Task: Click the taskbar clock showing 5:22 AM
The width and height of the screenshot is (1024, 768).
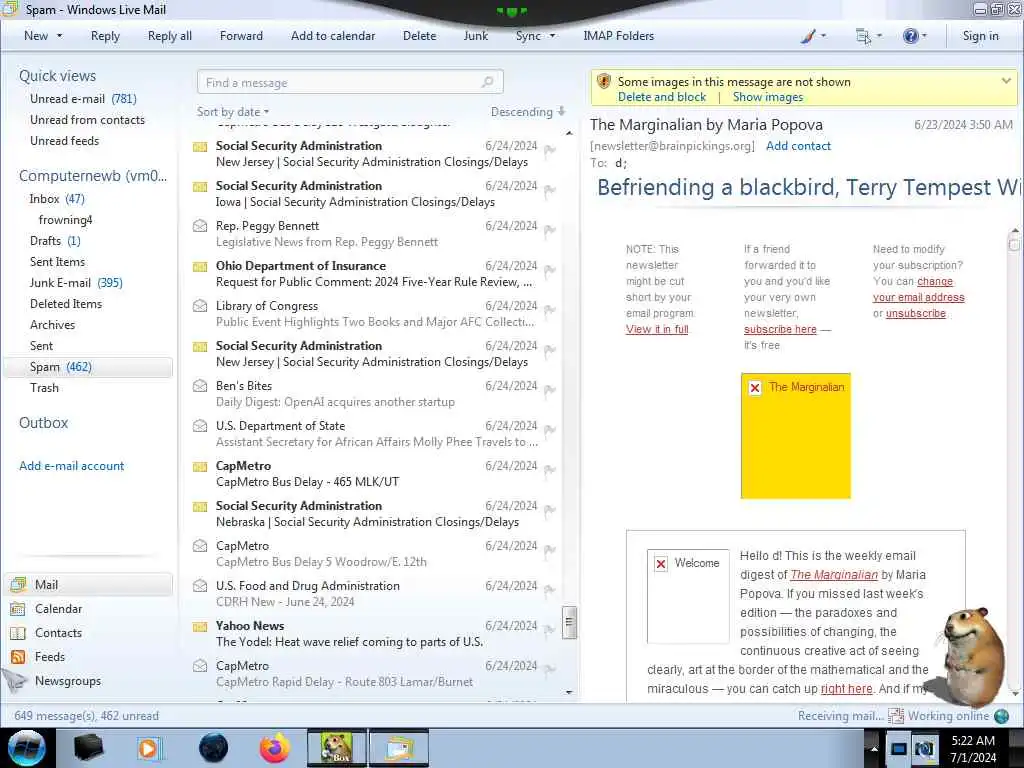Action: (x=973, y=749)
